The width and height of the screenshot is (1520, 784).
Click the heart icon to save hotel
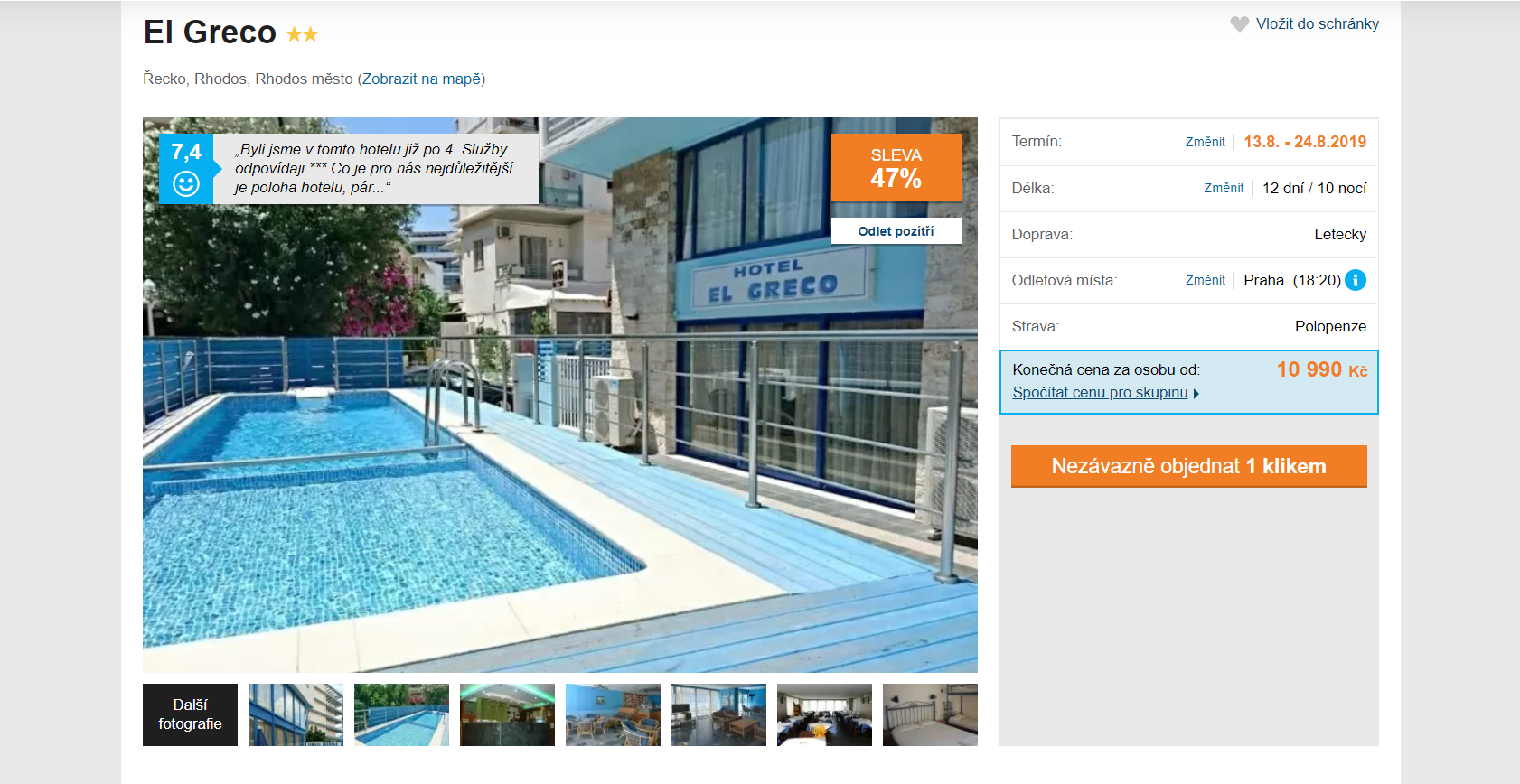coord(1239,24)
